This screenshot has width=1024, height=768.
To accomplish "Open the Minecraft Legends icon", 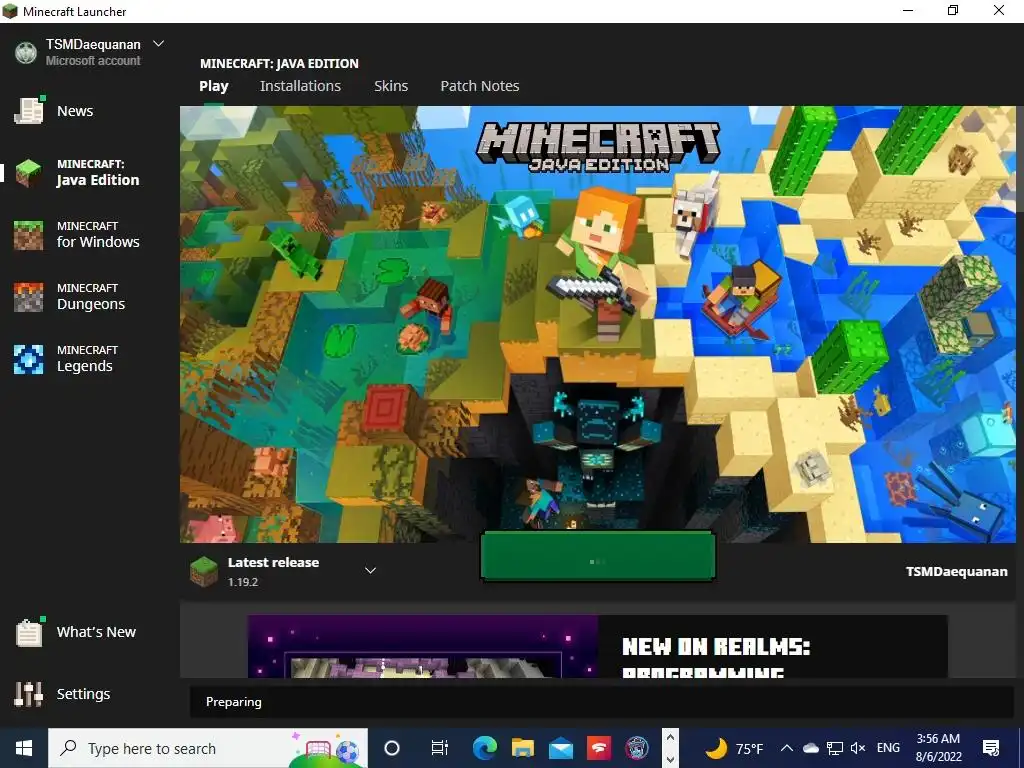I will 29,359.
